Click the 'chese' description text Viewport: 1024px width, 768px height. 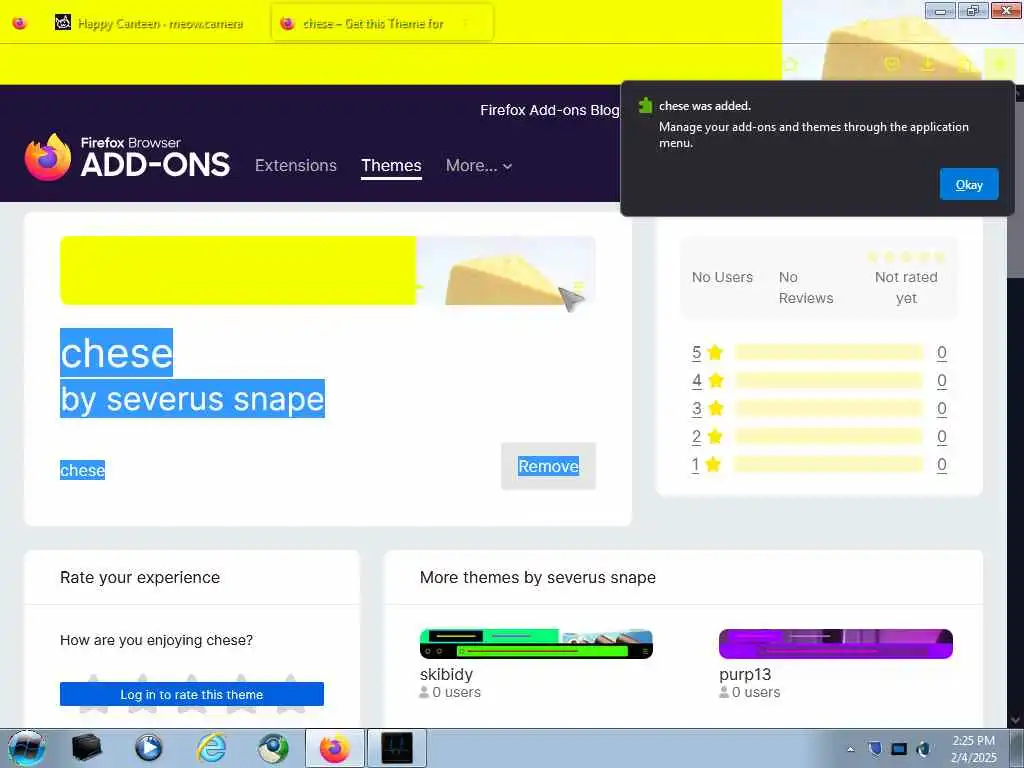pyautogui.click(x=82, y=470)
